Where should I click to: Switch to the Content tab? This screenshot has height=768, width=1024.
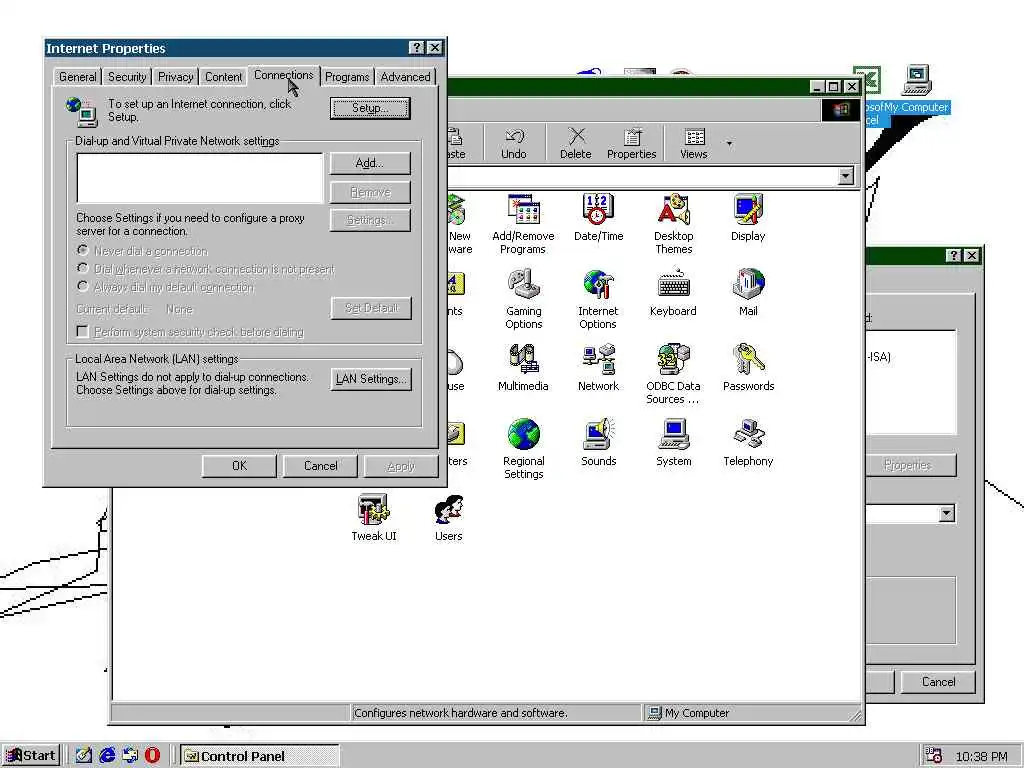coord(223,77)
